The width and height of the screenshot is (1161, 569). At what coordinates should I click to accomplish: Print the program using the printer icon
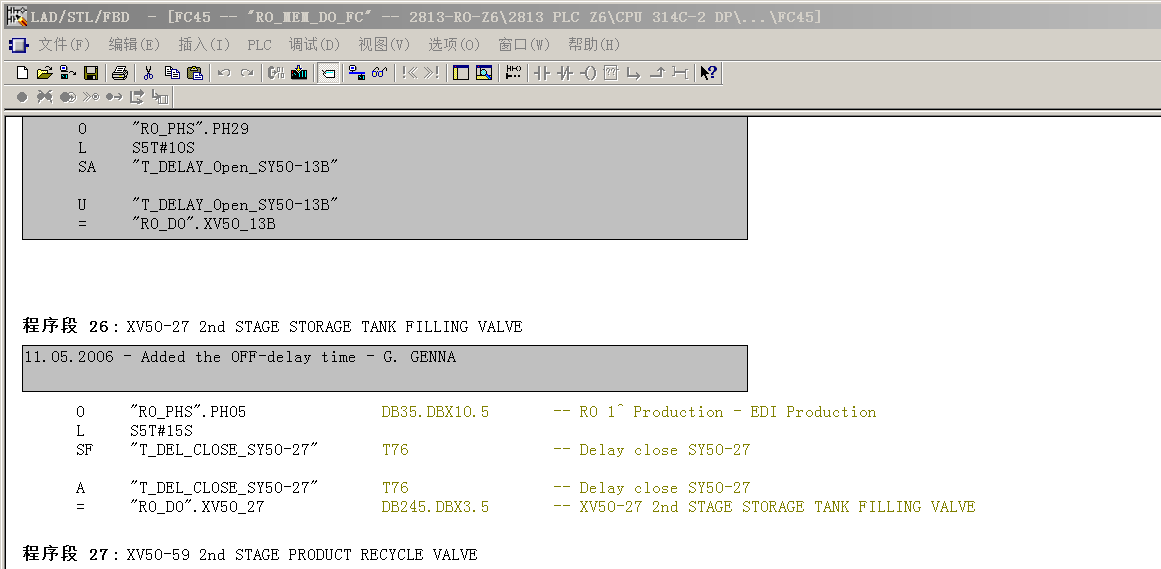[120, 73]
